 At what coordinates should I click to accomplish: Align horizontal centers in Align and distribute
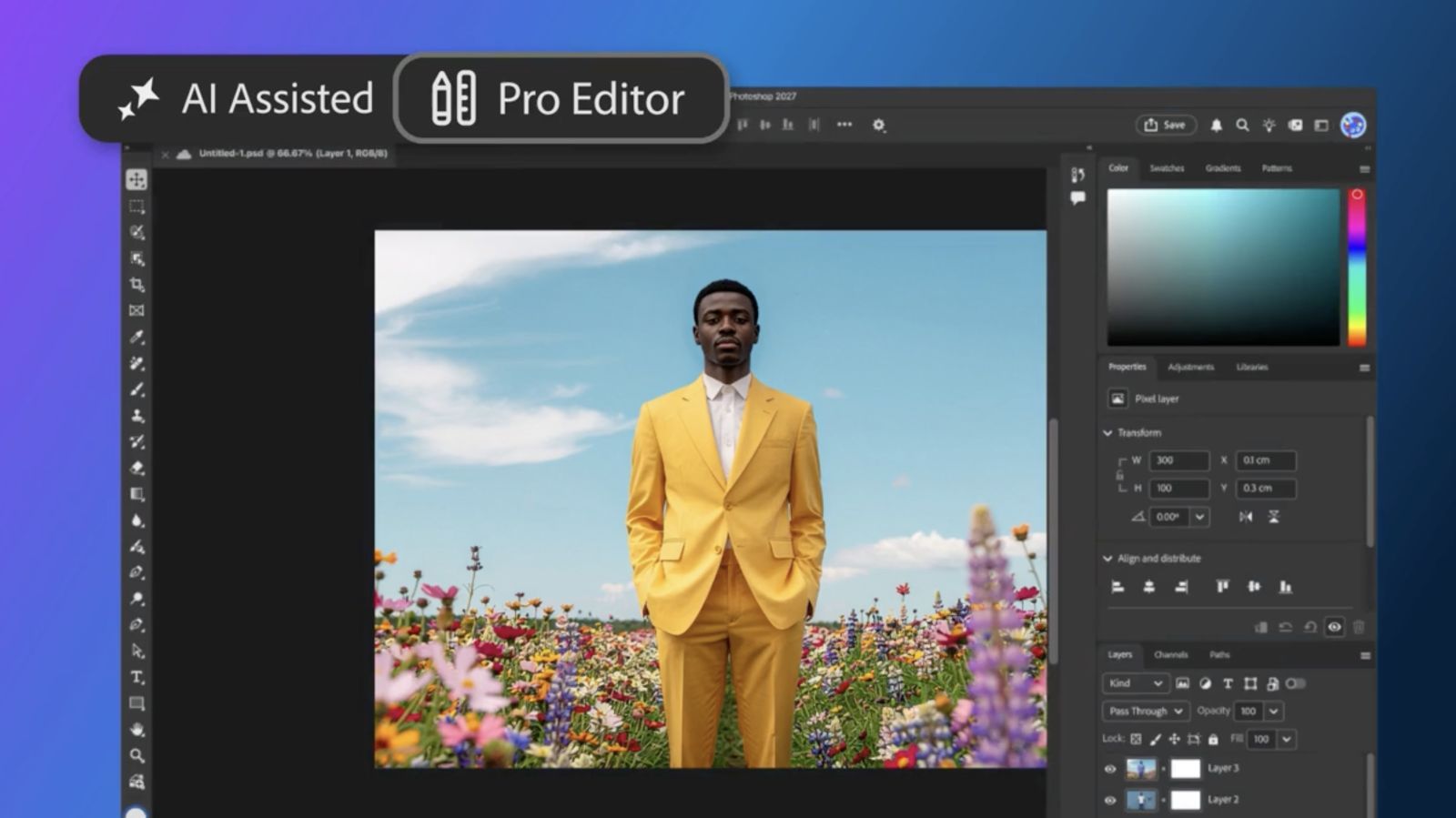point(1149,587)
